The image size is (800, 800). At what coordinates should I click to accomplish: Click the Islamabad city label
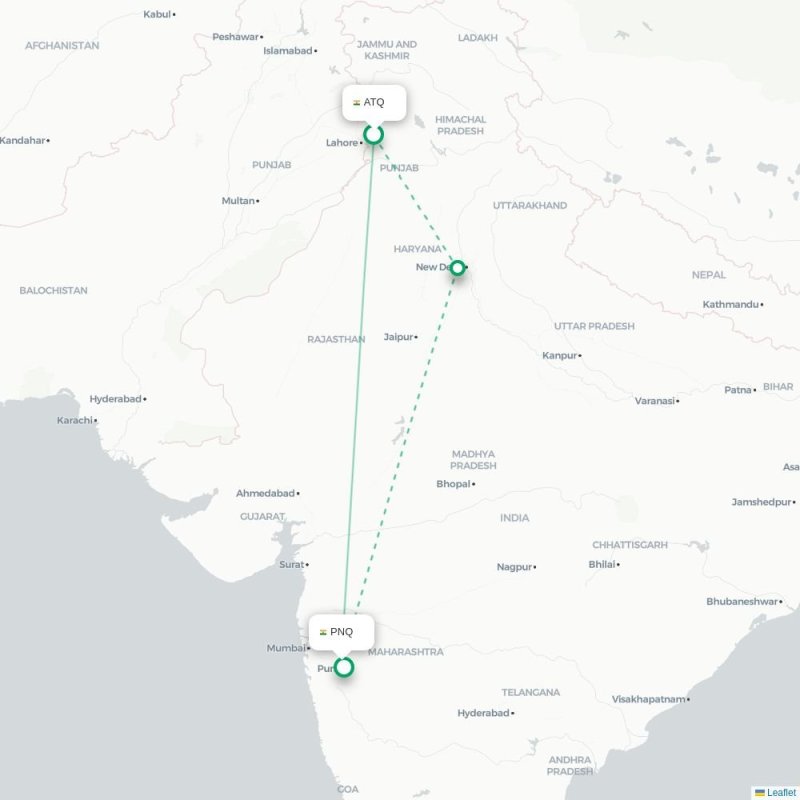tap(288, 51)
